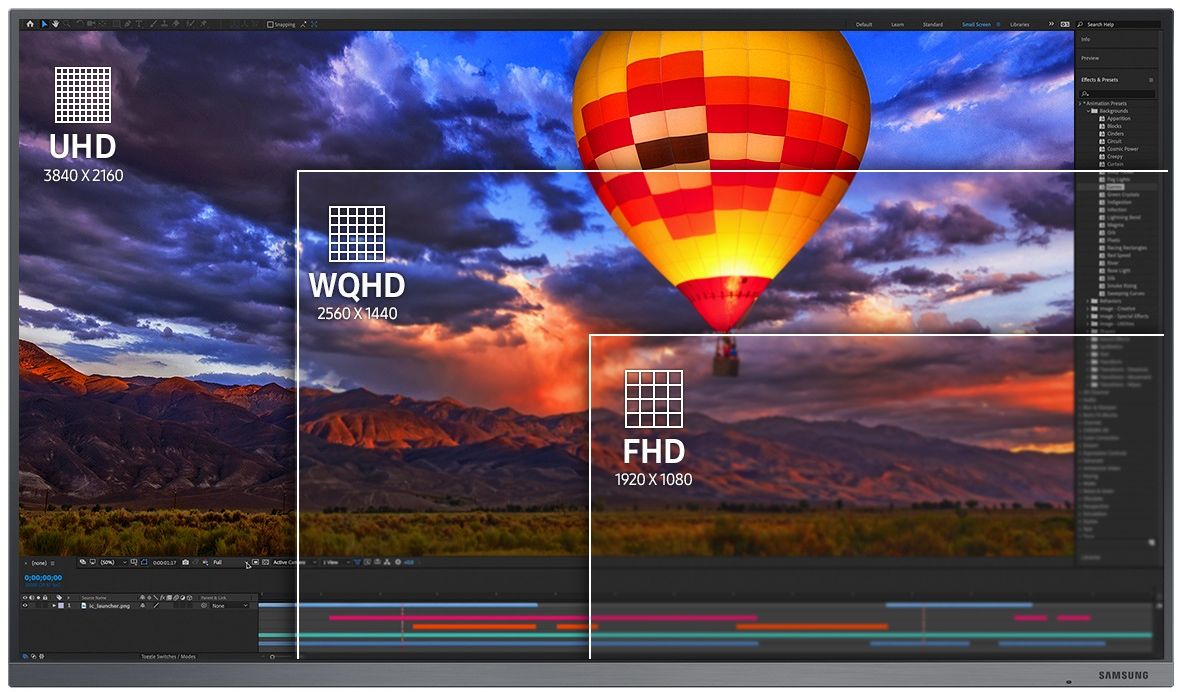The width and height of the screenshot is (1180, 692).
Task: Select the Pen tool in toolbar
Action: 128,24
